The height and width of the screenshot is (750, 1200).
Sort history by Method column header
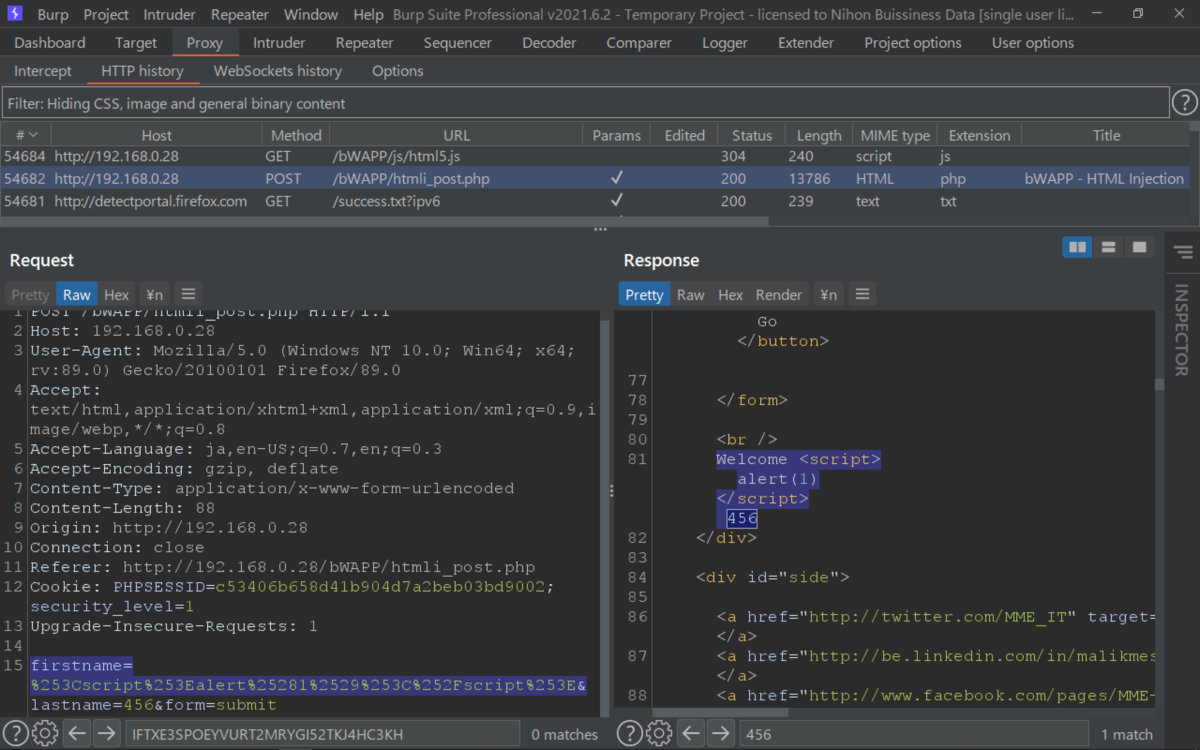(296, 135)
